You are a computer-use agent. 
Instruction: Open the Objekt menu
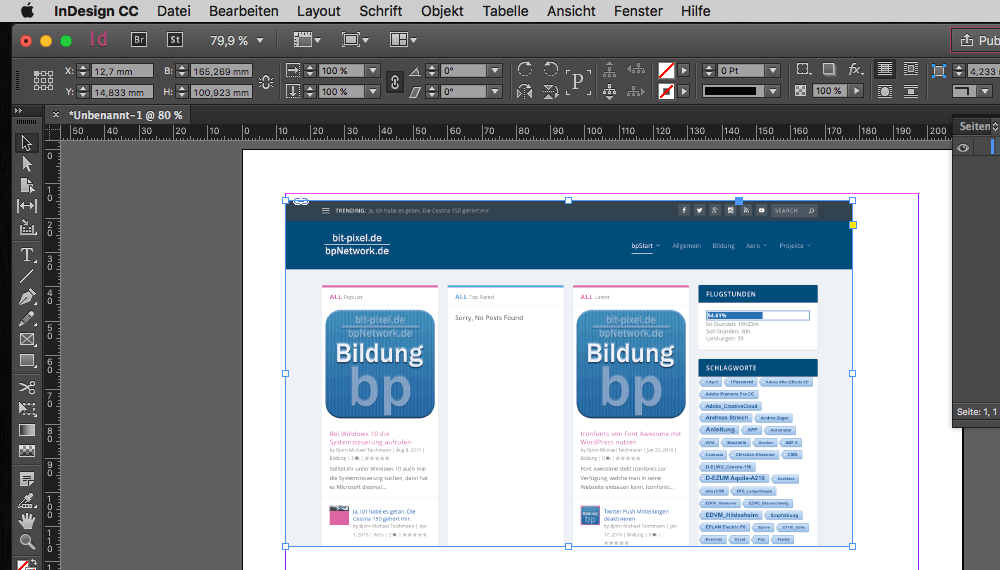point(442,11)
